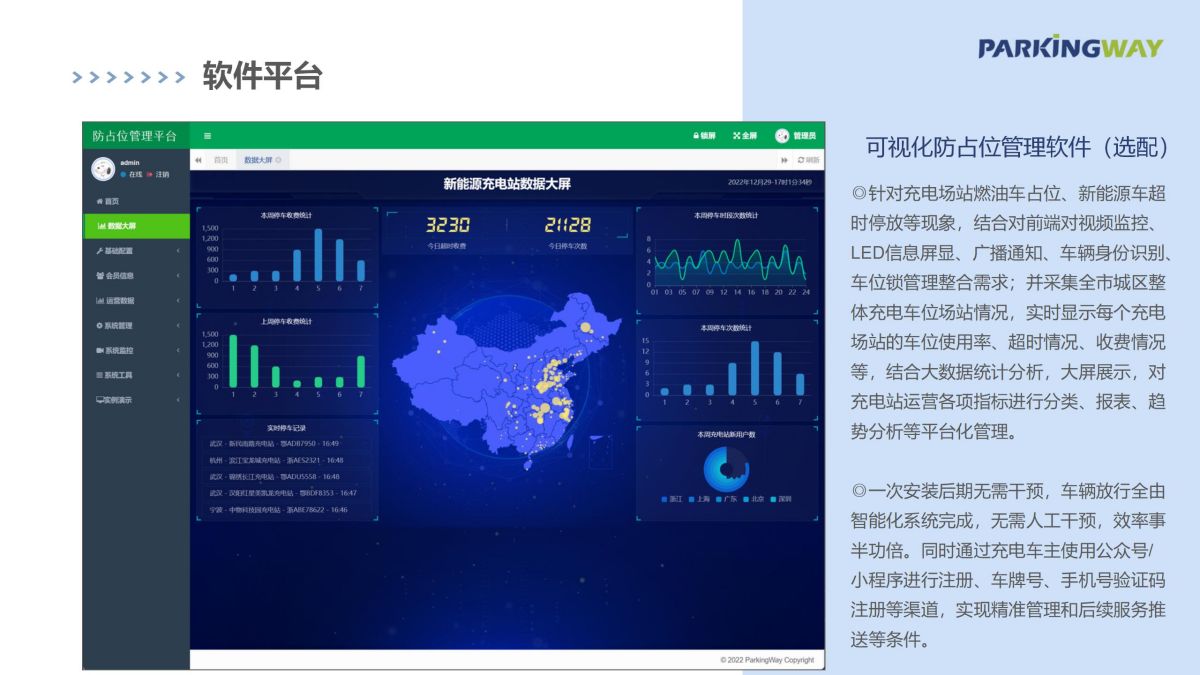Image resolution: width=1200 pixels, height=675 pixels.
Task: Click the bar-chart icon of 运营数据
Action: pyautogui.click(x=99, y=300)
